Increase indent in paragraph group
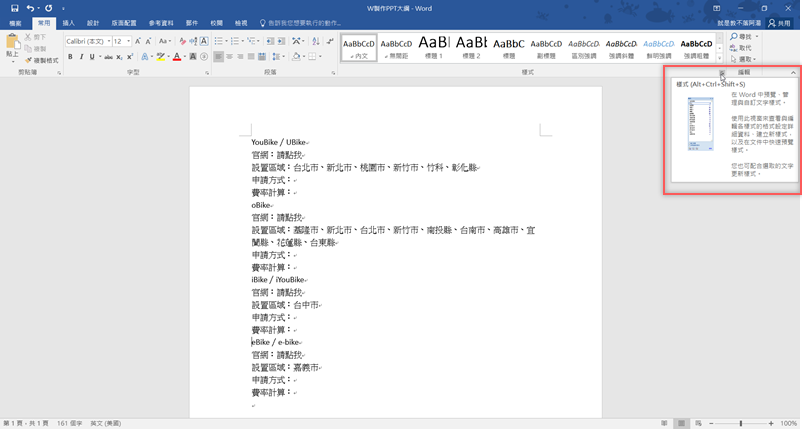This screenshot has width=802, height=429. tap(281, 41)
